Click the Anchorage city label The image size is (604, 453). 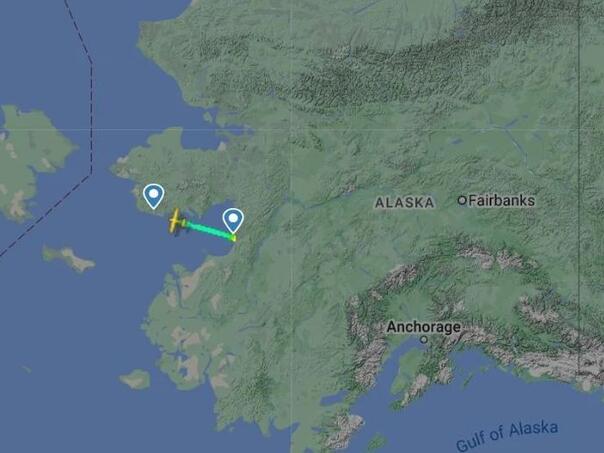pos(423,327)
